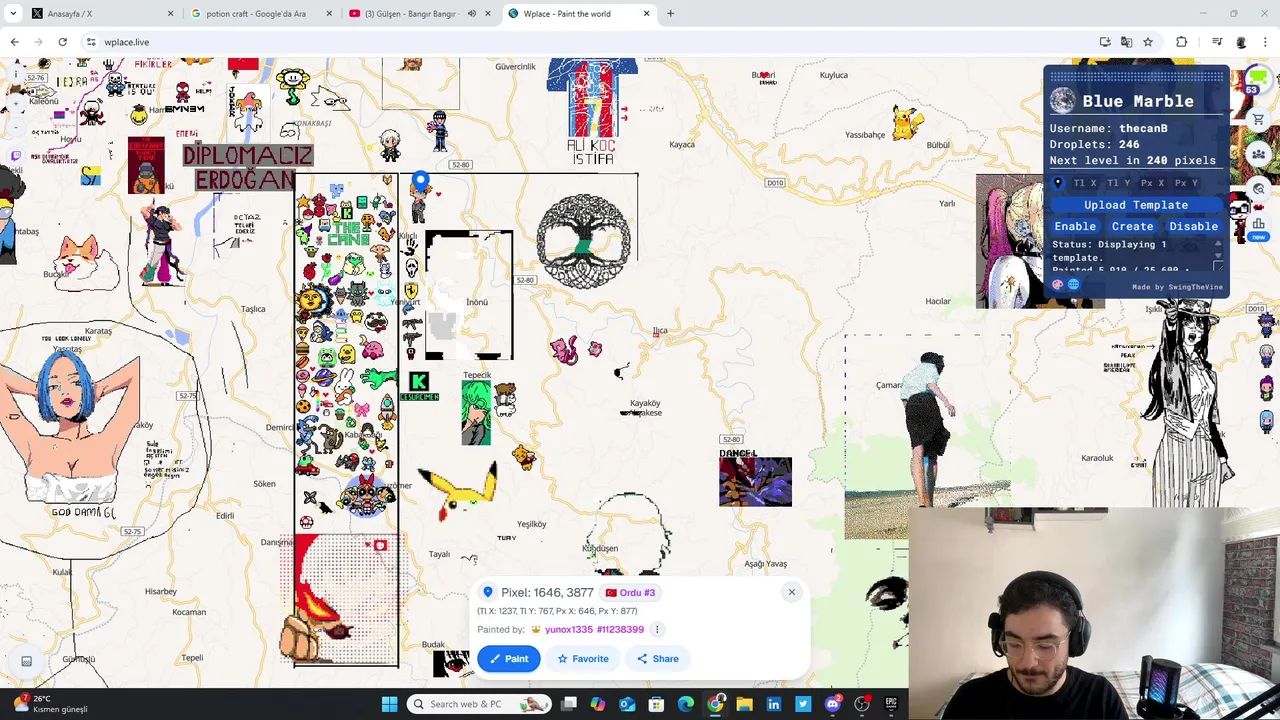The height and width of the screenshot is (720, 1280).
Task: Click the X tab close button
Action: click(x=170, y=14)
